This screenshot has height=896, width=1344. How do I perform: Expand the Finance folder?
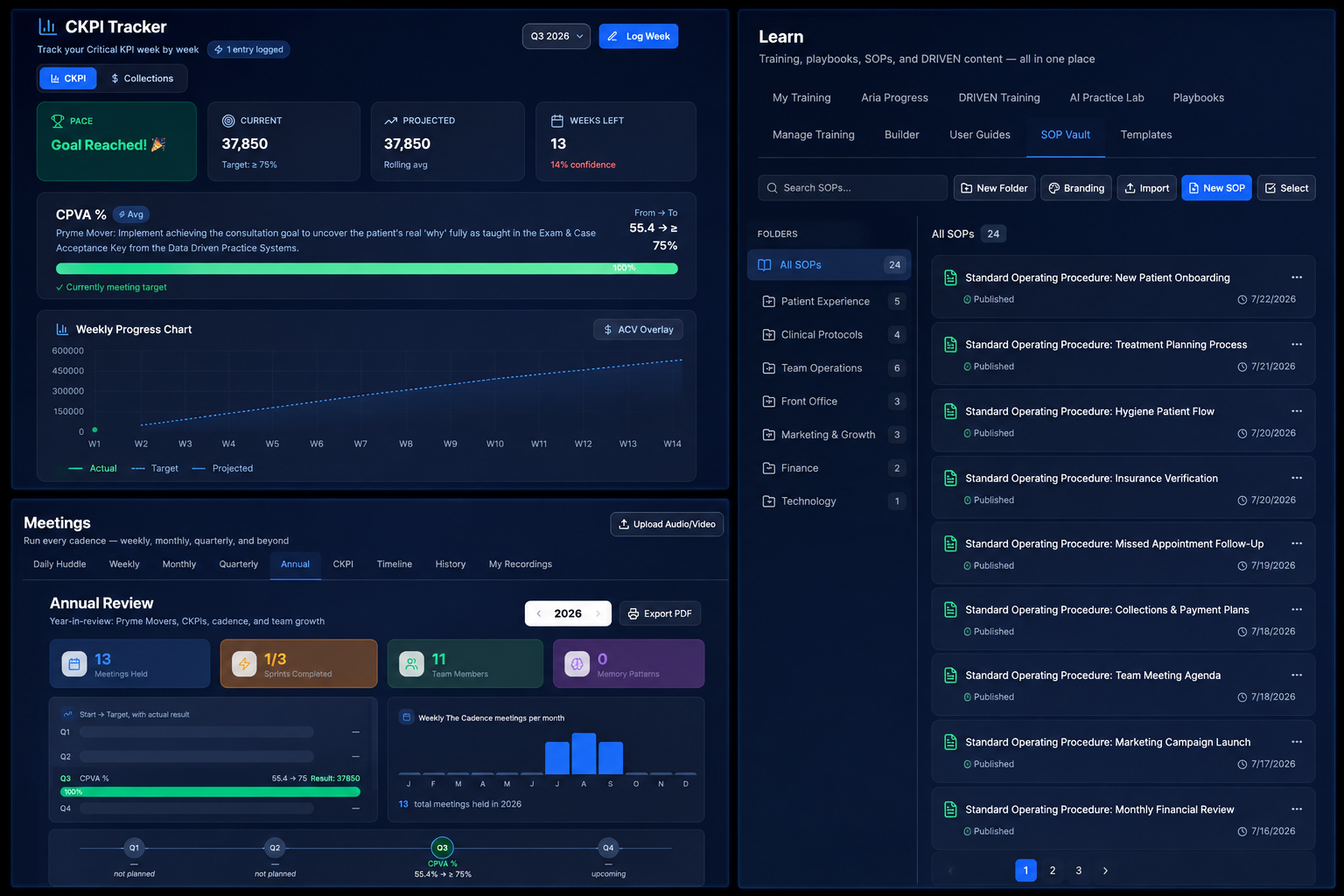[829, 468]
